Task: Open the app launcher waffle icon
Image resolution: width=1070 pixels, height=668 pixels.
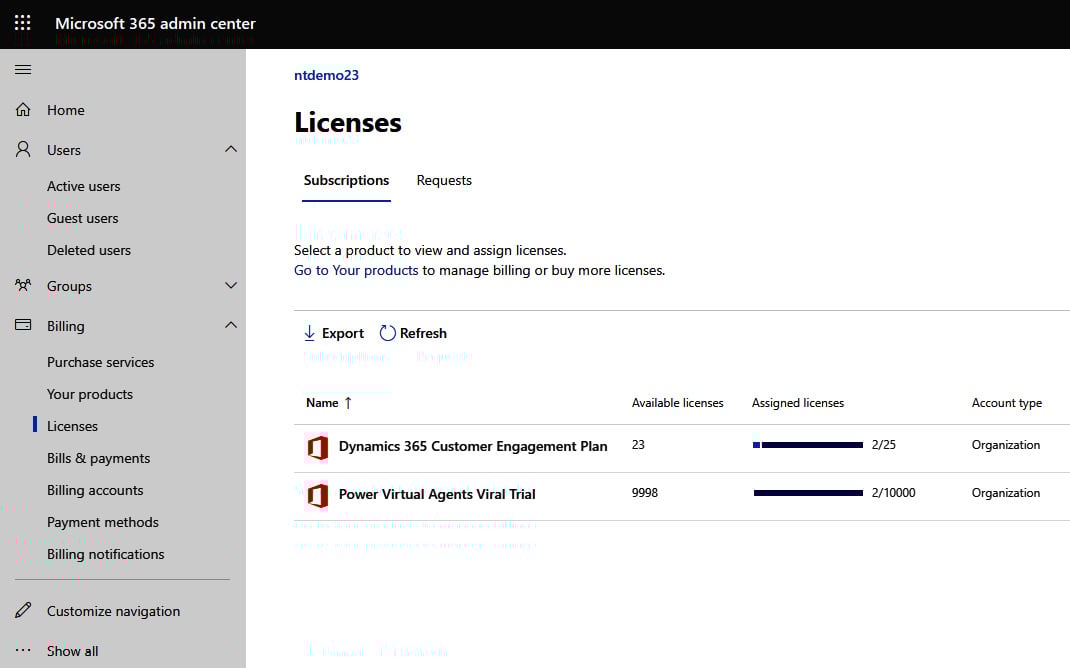Action: pyautogui.click(x=23, y=23)
